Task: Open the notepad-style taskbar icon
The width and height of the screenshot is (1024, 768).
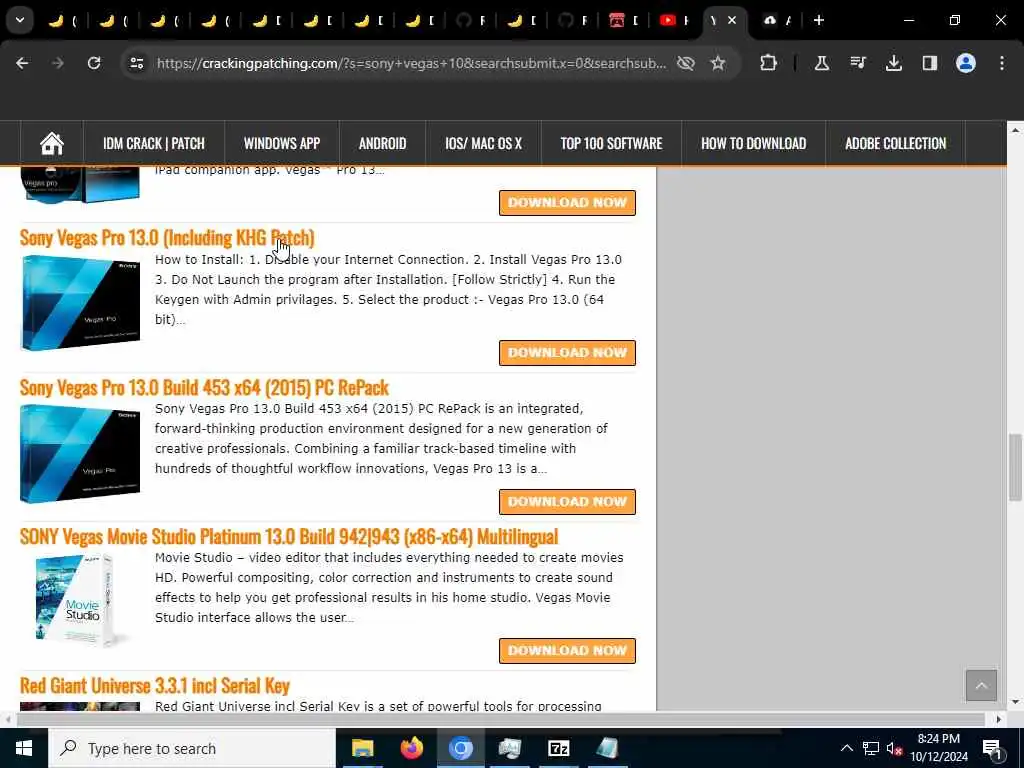Action: click(607, 748)
